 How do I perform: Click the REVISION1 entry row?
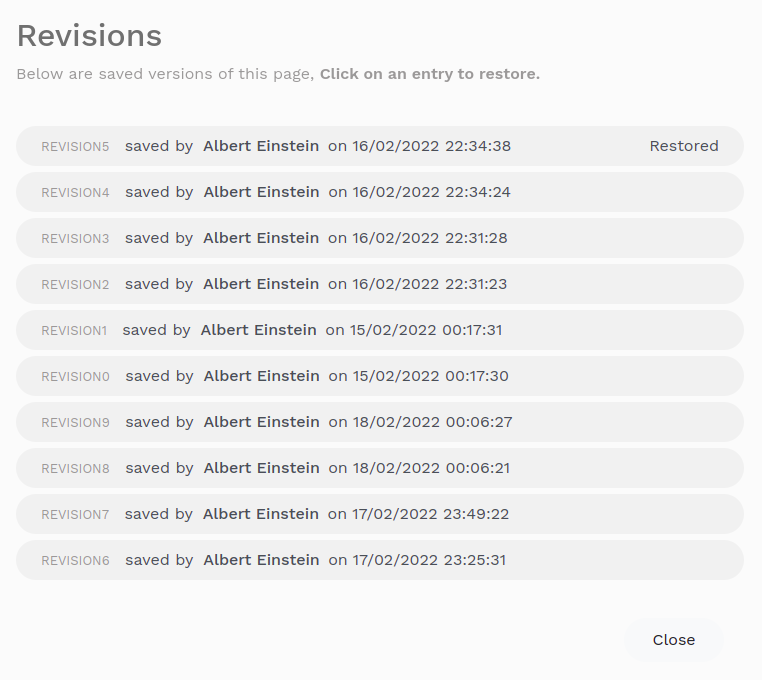point(380,330)
